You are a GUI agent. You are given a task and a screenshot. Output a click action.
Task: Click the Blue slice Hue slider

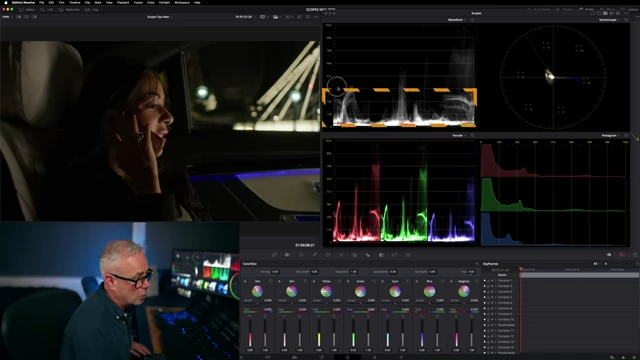pyautogui.click(x=429, y=312)
